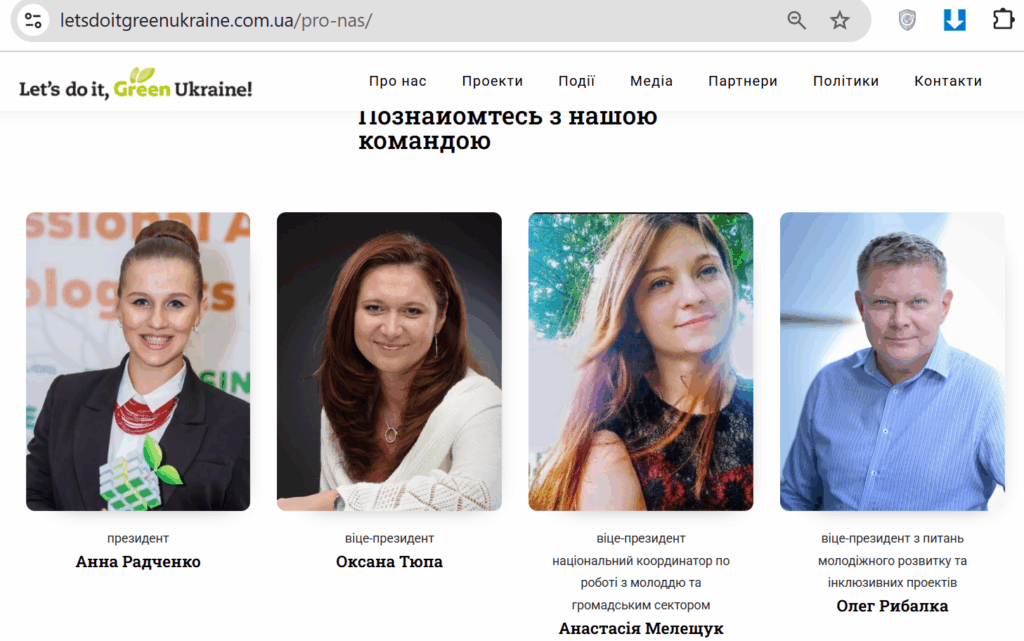Click the address bar URL field
The image size is (1024, 641).
[418, 20]
